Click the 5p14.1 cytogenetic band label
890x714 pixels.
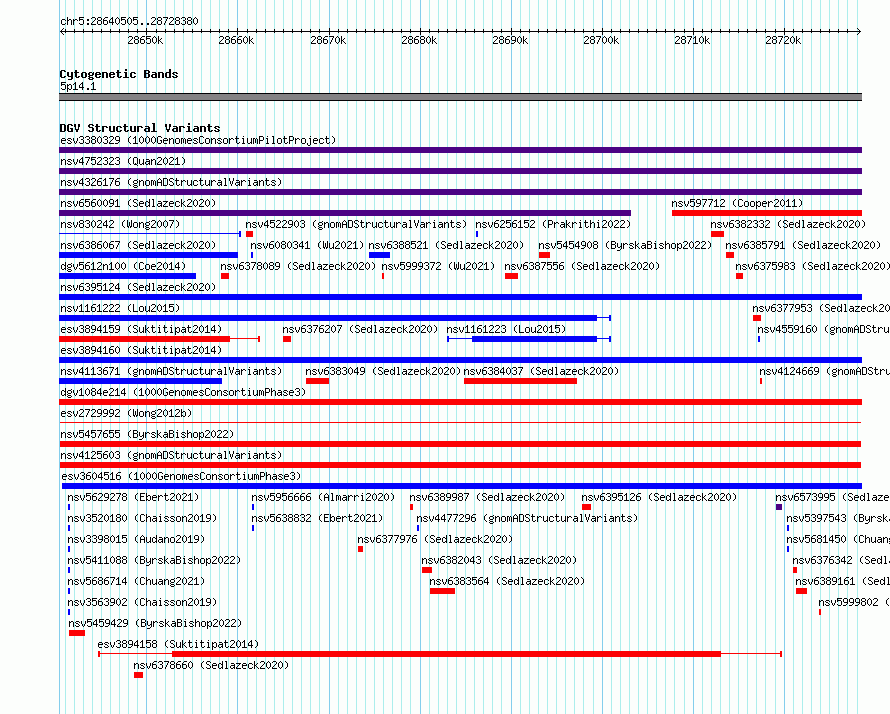click(x=78, y=86)
